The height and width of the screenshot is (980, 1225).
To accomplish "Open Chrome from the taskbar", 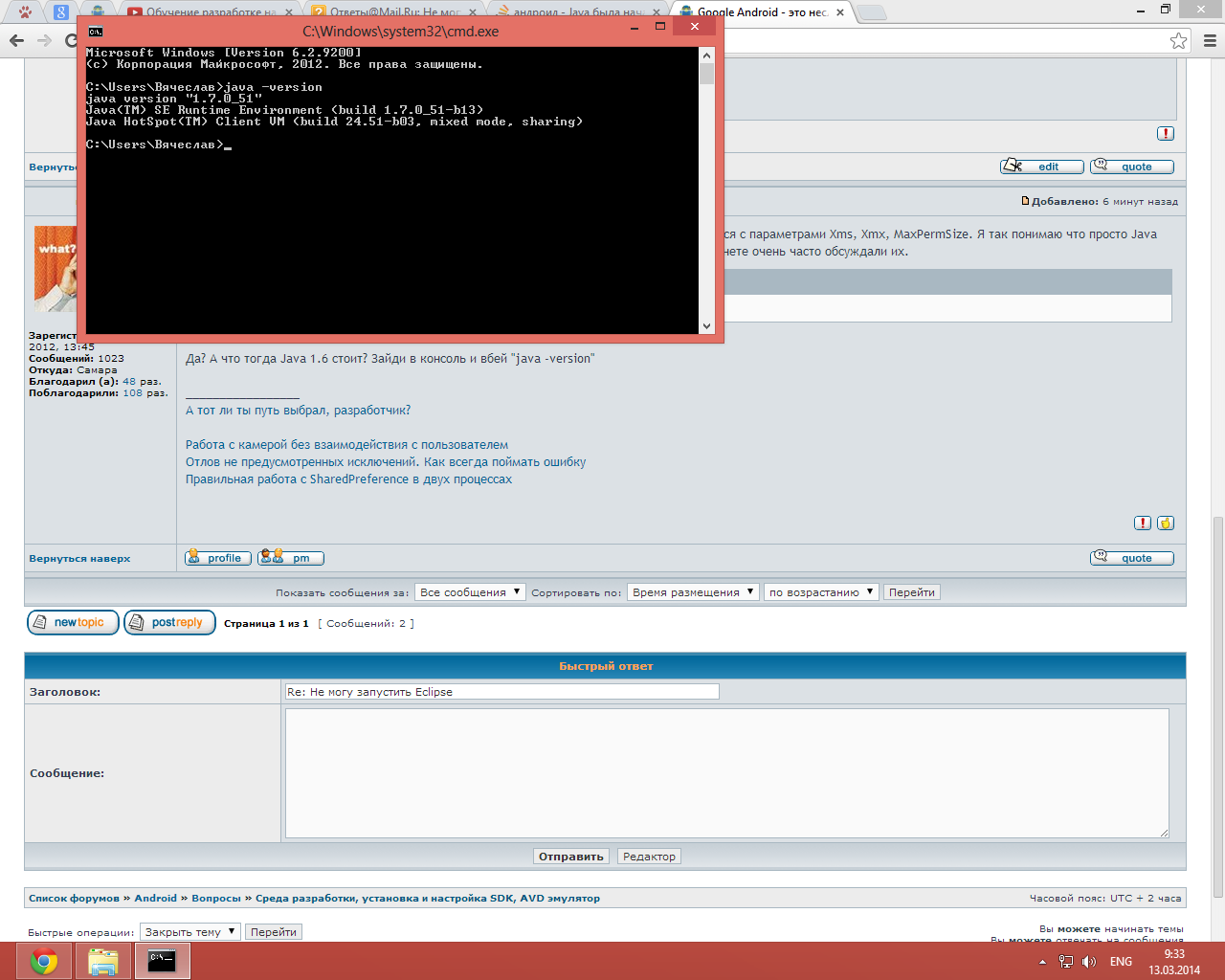I will pyautogui.click(x=43, y=961).
